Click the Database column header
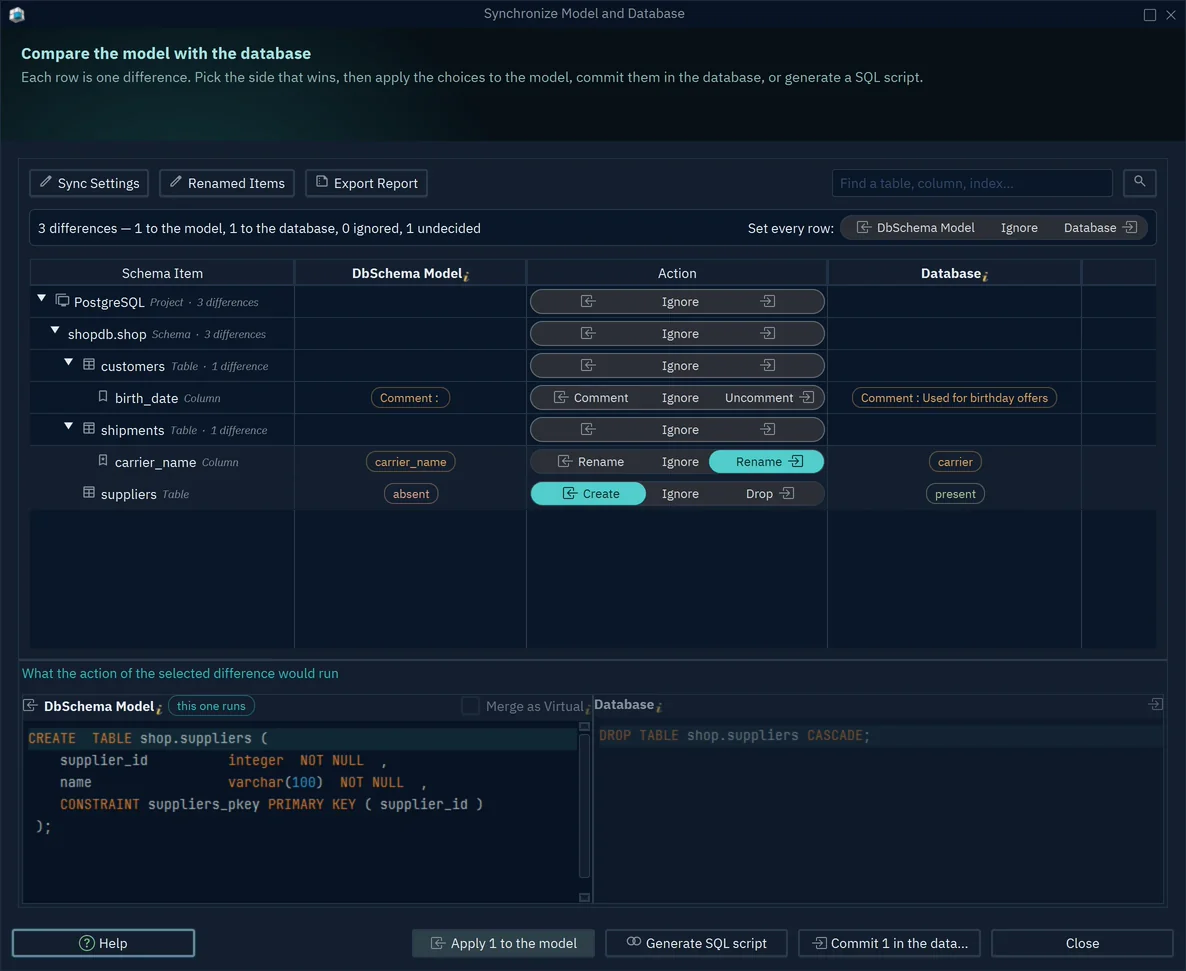1186x971 pixels. [x=954, y=273]
